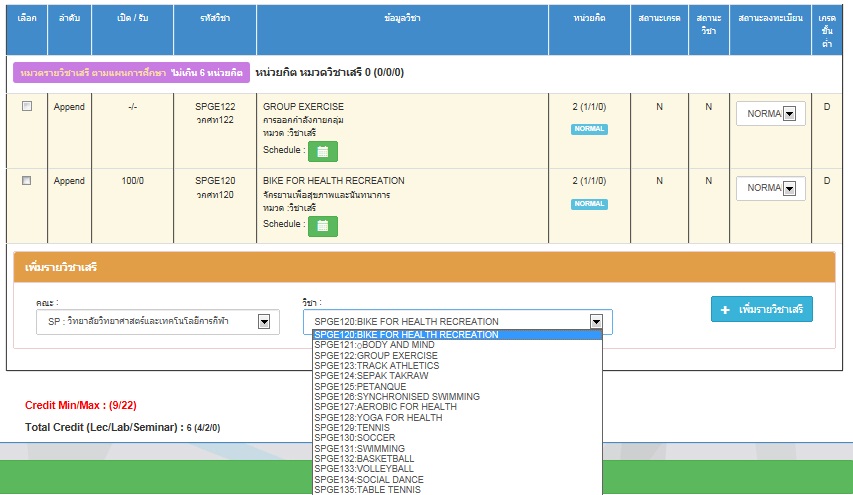
Task: Open NORMAL status dropdown for SPGE120
Action: [770, 188]
